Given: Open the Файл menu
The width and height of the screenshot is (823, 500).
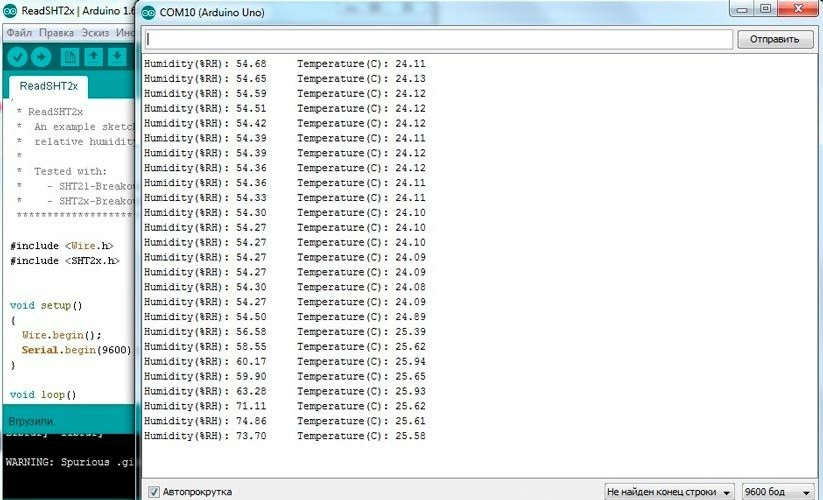Looking at the screenshot, I should 19,32.
